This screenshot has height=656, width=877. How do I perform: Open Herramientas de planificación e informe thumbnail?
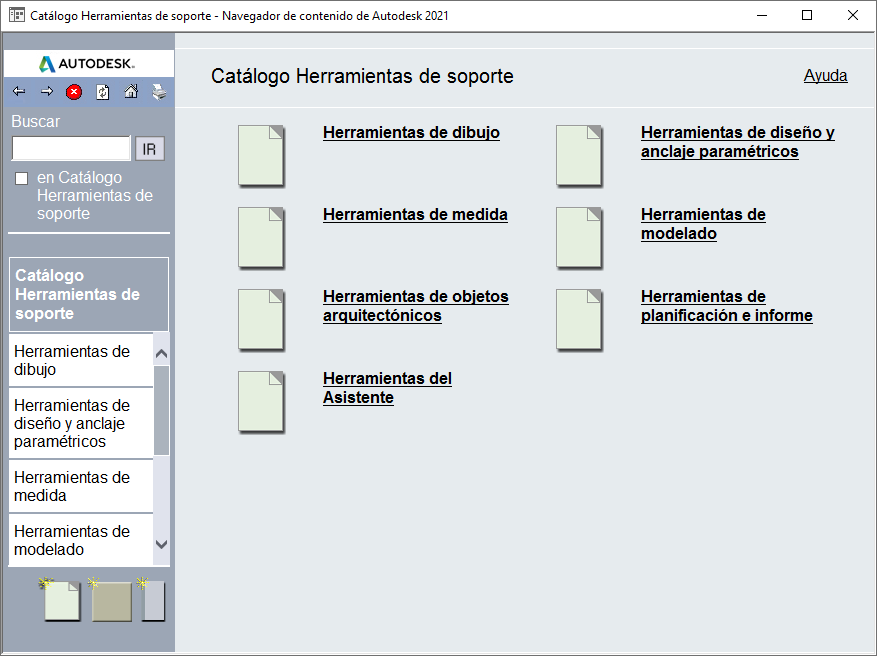coord(579,320)
